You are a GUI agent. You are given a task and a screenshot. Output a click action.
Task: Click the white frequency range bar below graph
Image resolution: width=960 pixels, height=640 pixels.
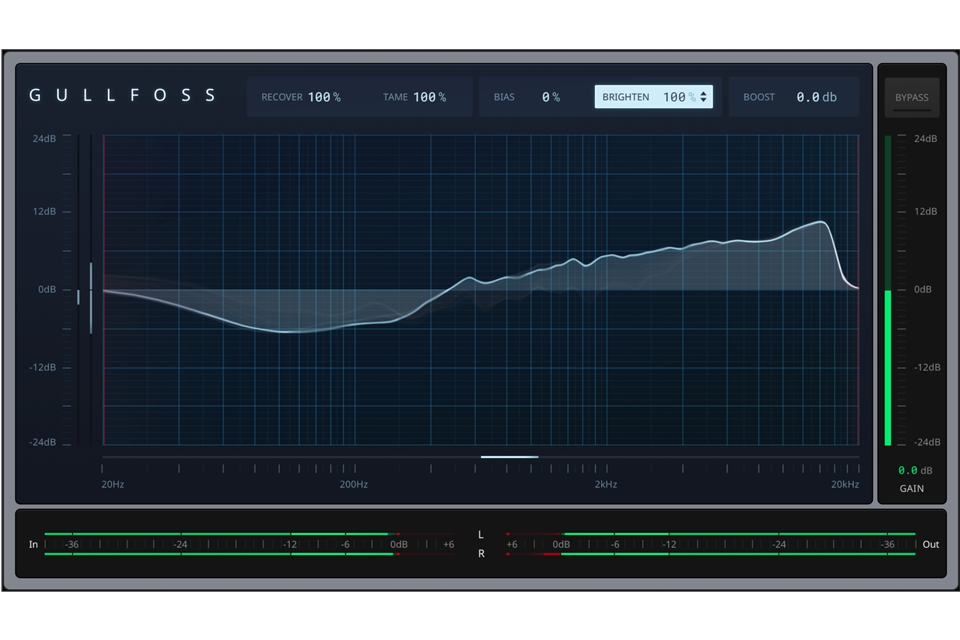(509, 457)
